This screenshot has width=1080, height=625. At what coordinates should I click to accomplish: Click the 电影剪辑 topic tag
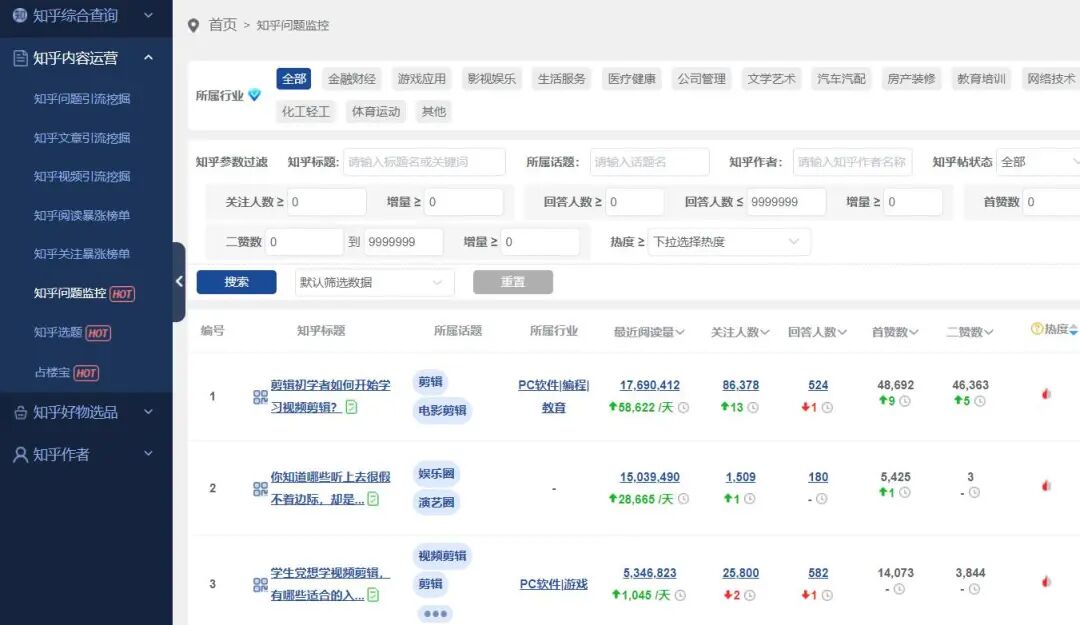(x=442, y=410)
